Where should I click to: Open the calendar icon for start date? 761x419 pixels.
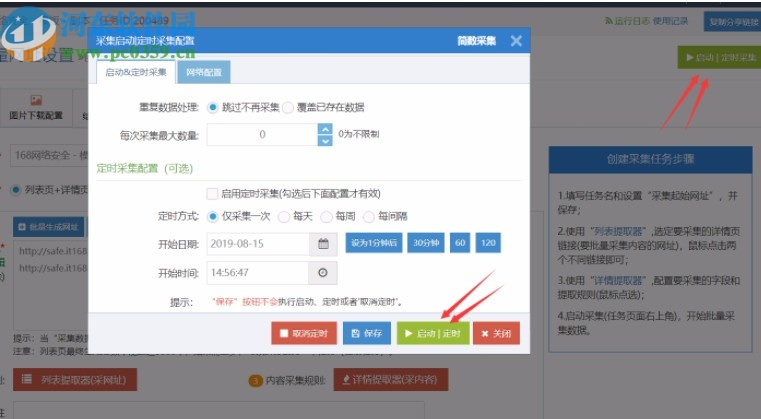pyautogui.click(x=323, y=244)
